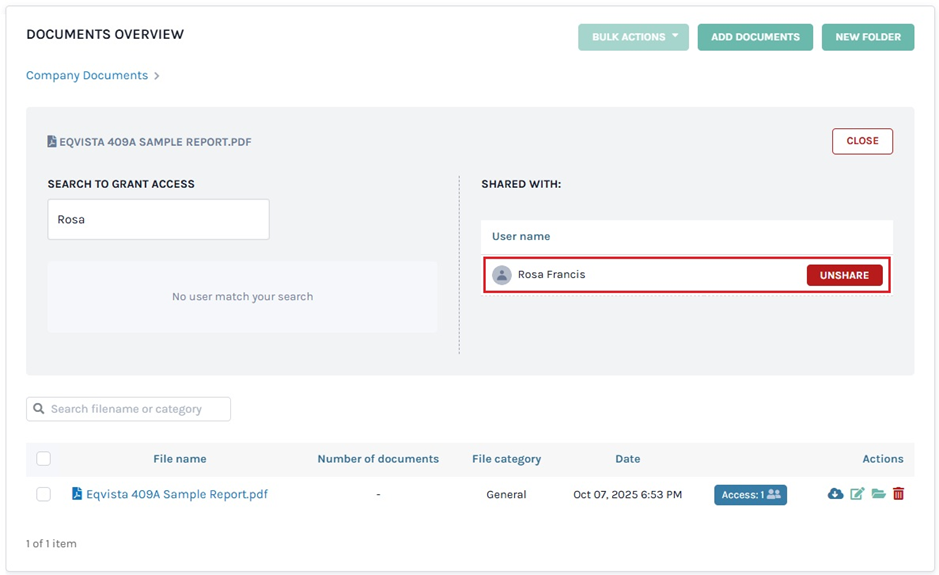
Task: Click the Rosa Francis user avatar icon
Action: click(502, 275)
